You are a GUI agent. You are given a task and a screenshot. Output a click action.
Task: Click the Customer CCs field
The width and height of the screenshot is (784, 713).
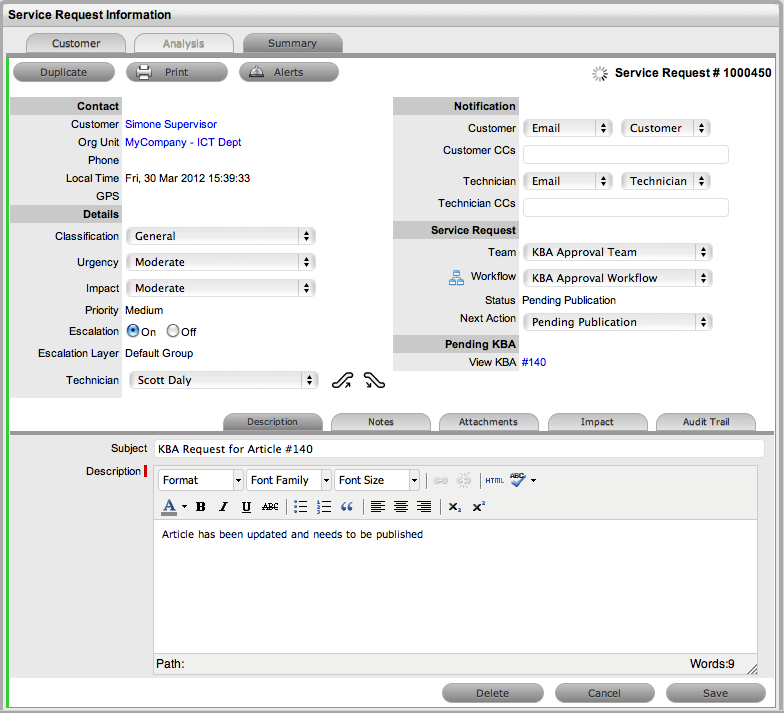(626, 154)
